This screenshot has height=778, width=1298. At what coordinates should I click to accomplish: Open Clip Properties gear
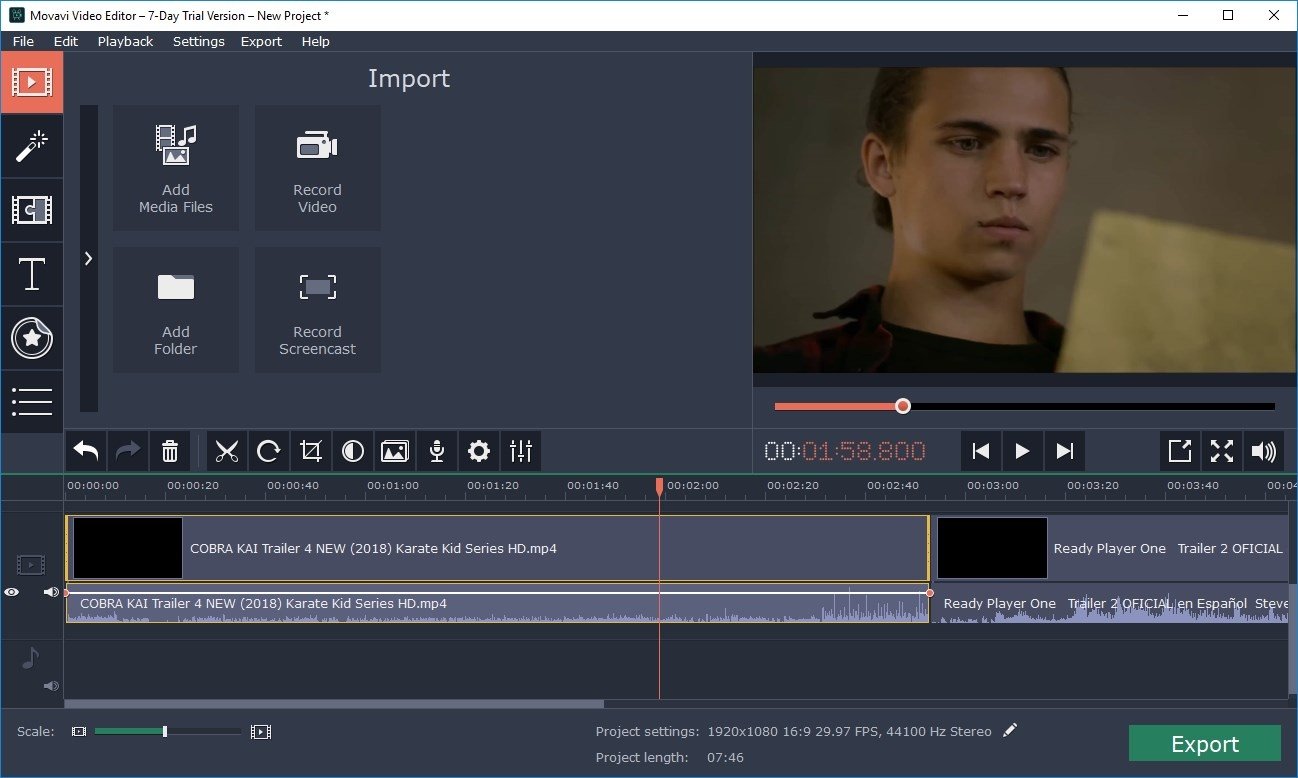coord(479,451)
